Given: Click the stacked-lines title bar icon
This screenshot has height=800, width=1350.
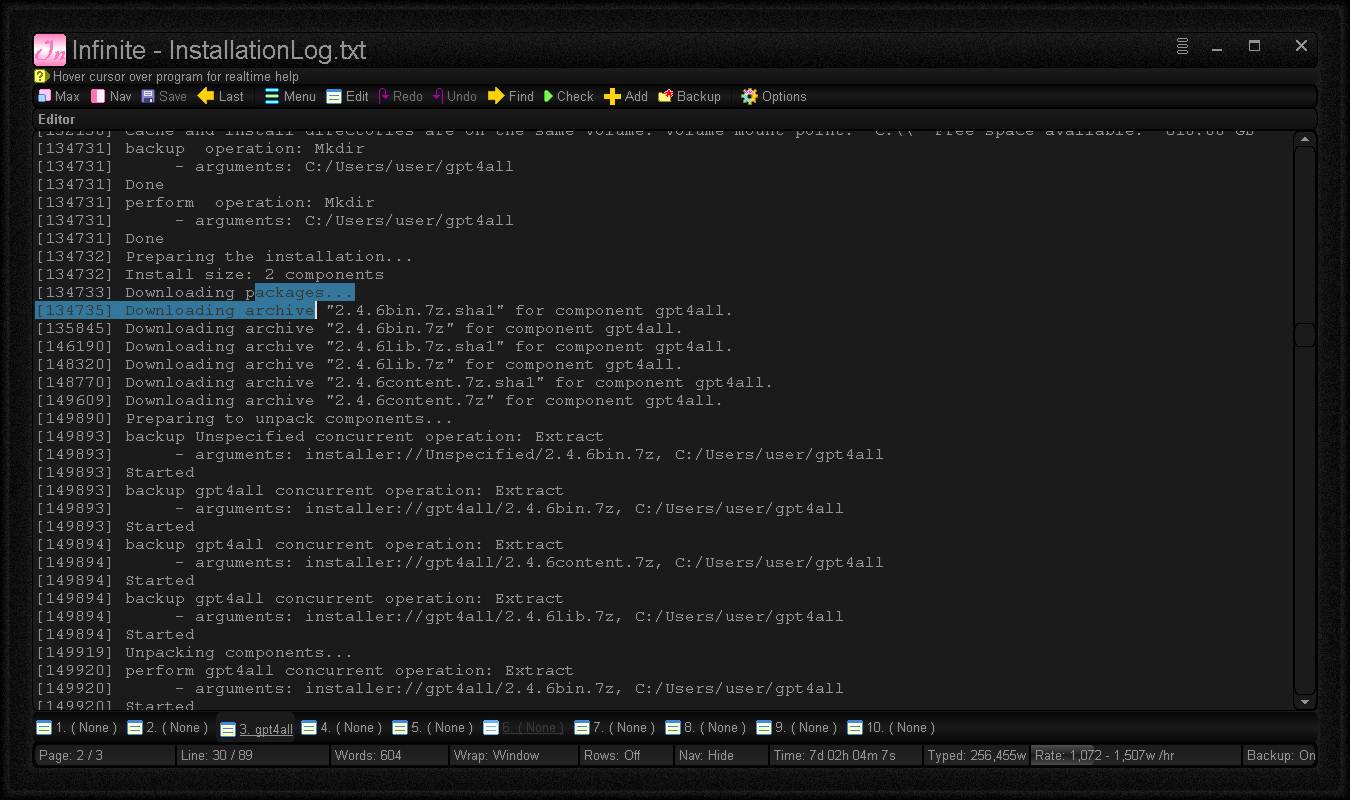Looking at the screenshot, I should [x=1182, y=46].
